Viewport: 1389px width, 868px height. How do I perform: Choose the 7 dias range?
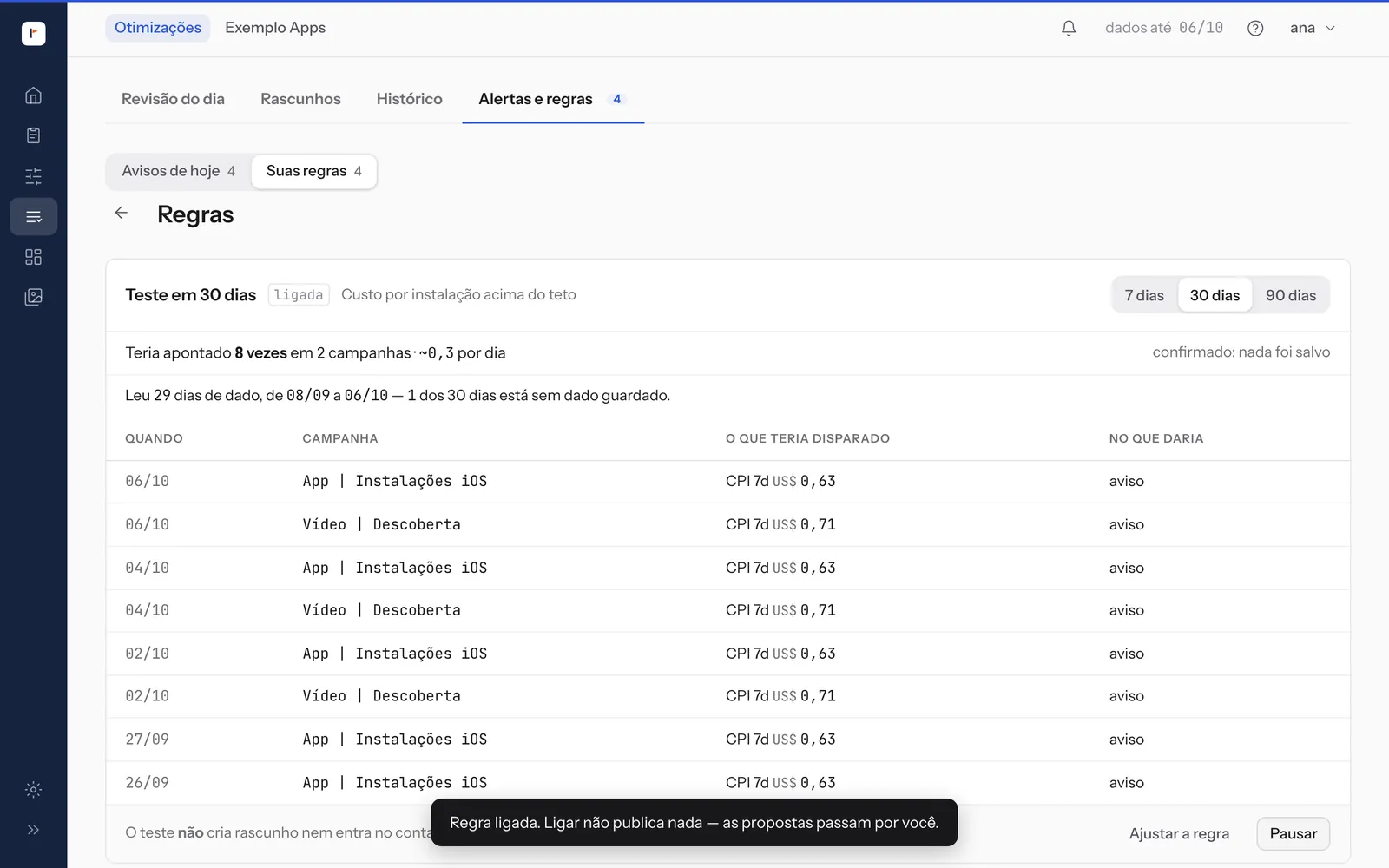[x=1144, y=295]
